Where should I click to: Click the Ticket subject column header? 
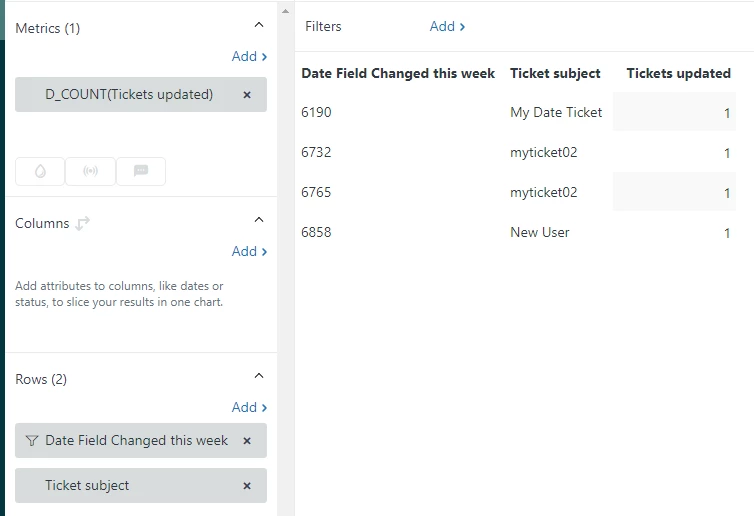pyautogui.click(x=555, y=73)
